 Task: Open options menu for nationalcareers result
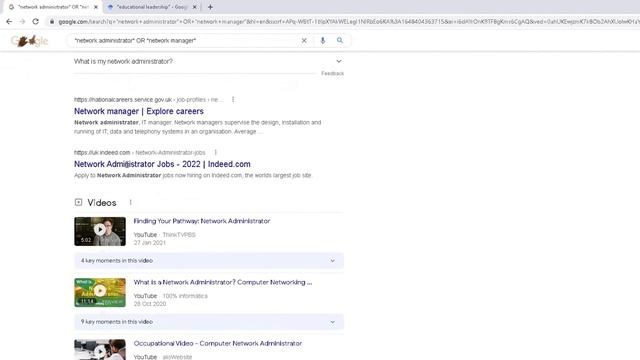tap(233, 100)
